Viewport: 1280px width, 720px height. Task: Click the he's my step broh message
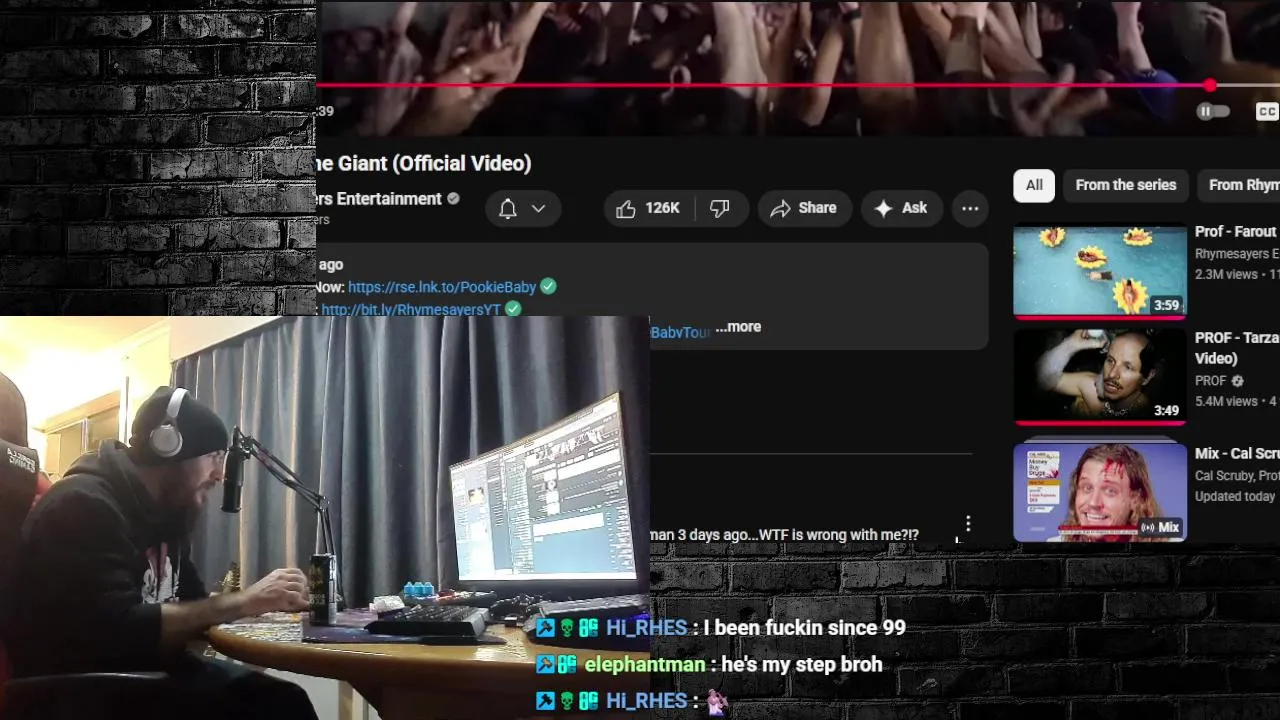802,664
